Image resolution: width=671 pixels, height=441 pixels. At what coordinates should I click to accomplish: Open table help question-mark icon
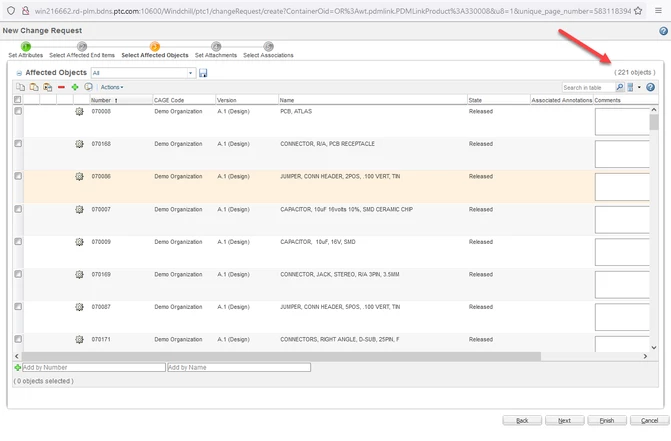[650, 87]
